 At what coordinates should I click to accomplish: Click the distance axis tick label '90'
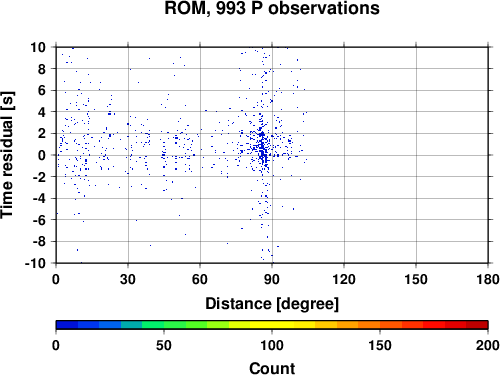click(272, 279)
